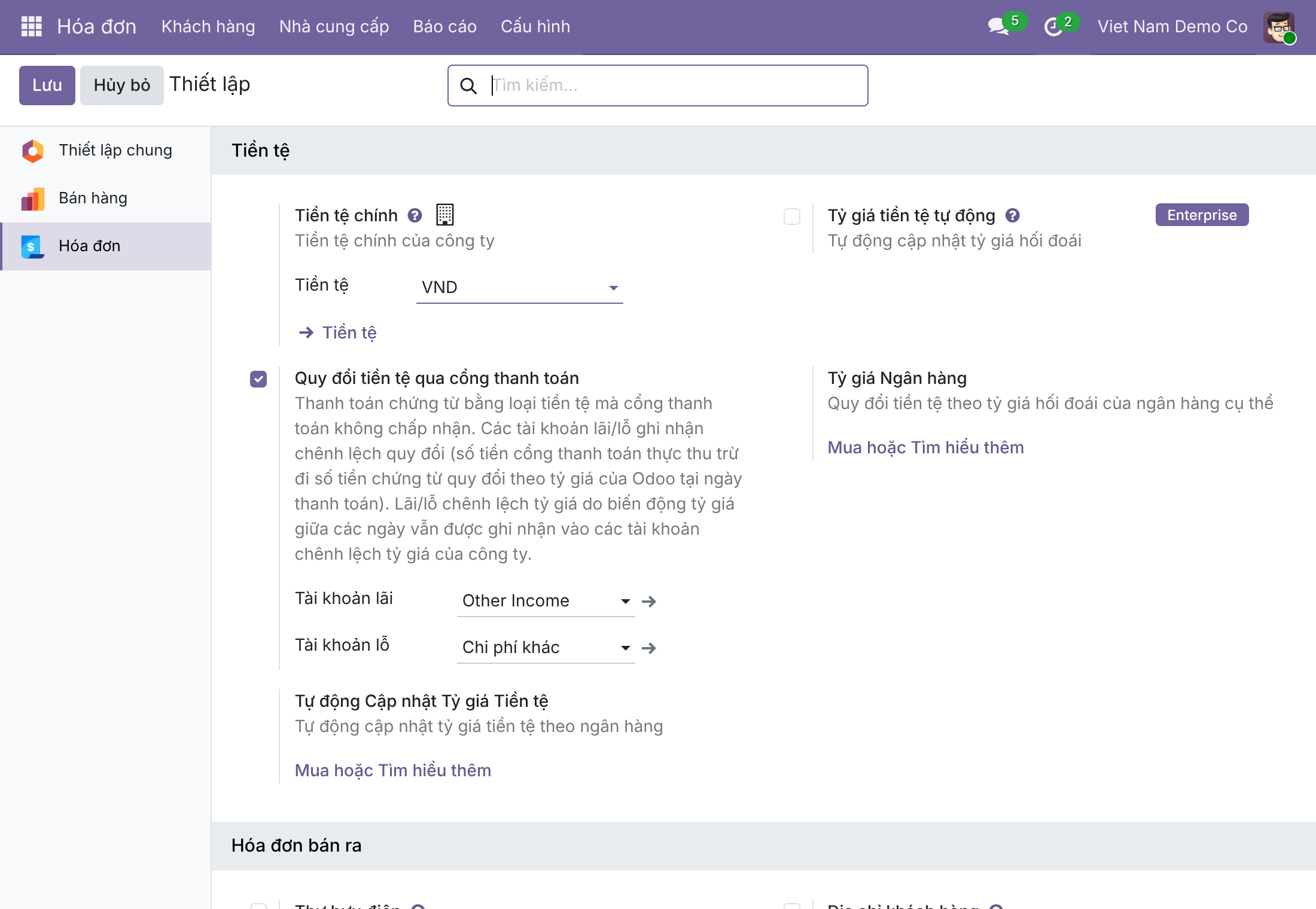Open the apps grid menu icon
The image size is (1316, 909).
(31, 26)
